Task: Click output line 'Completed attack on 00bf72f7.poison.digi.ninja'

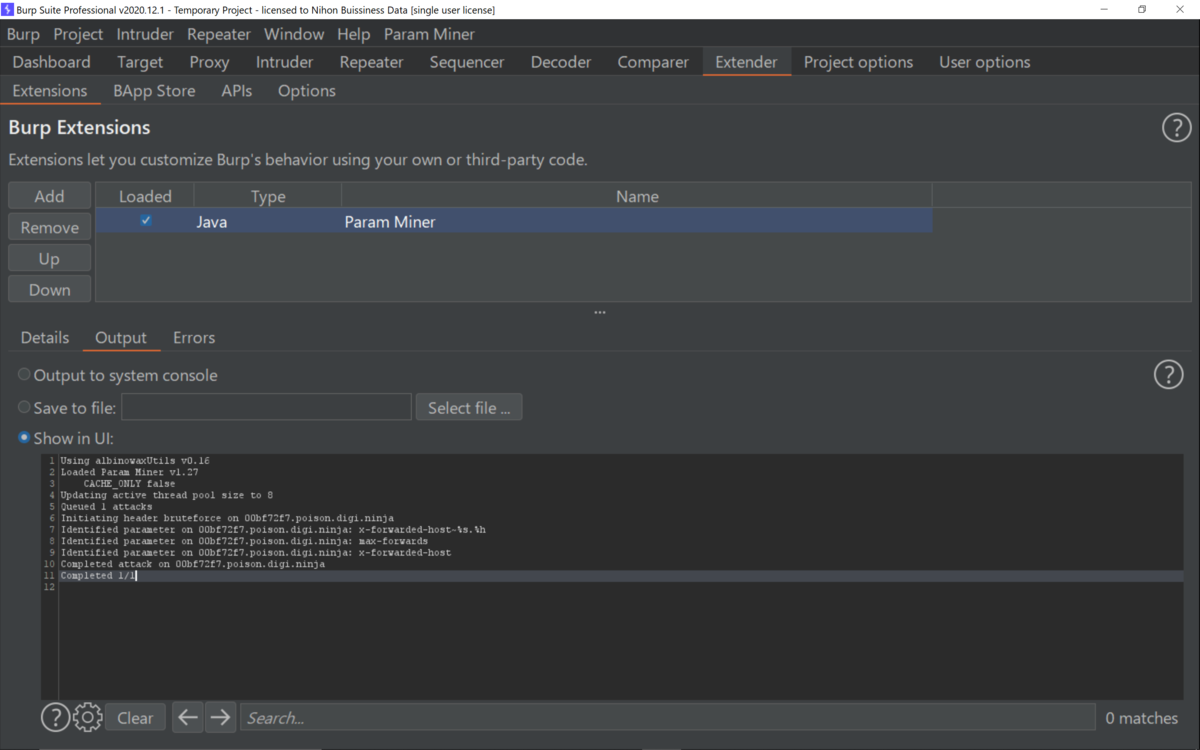Action: pos(192,564)
